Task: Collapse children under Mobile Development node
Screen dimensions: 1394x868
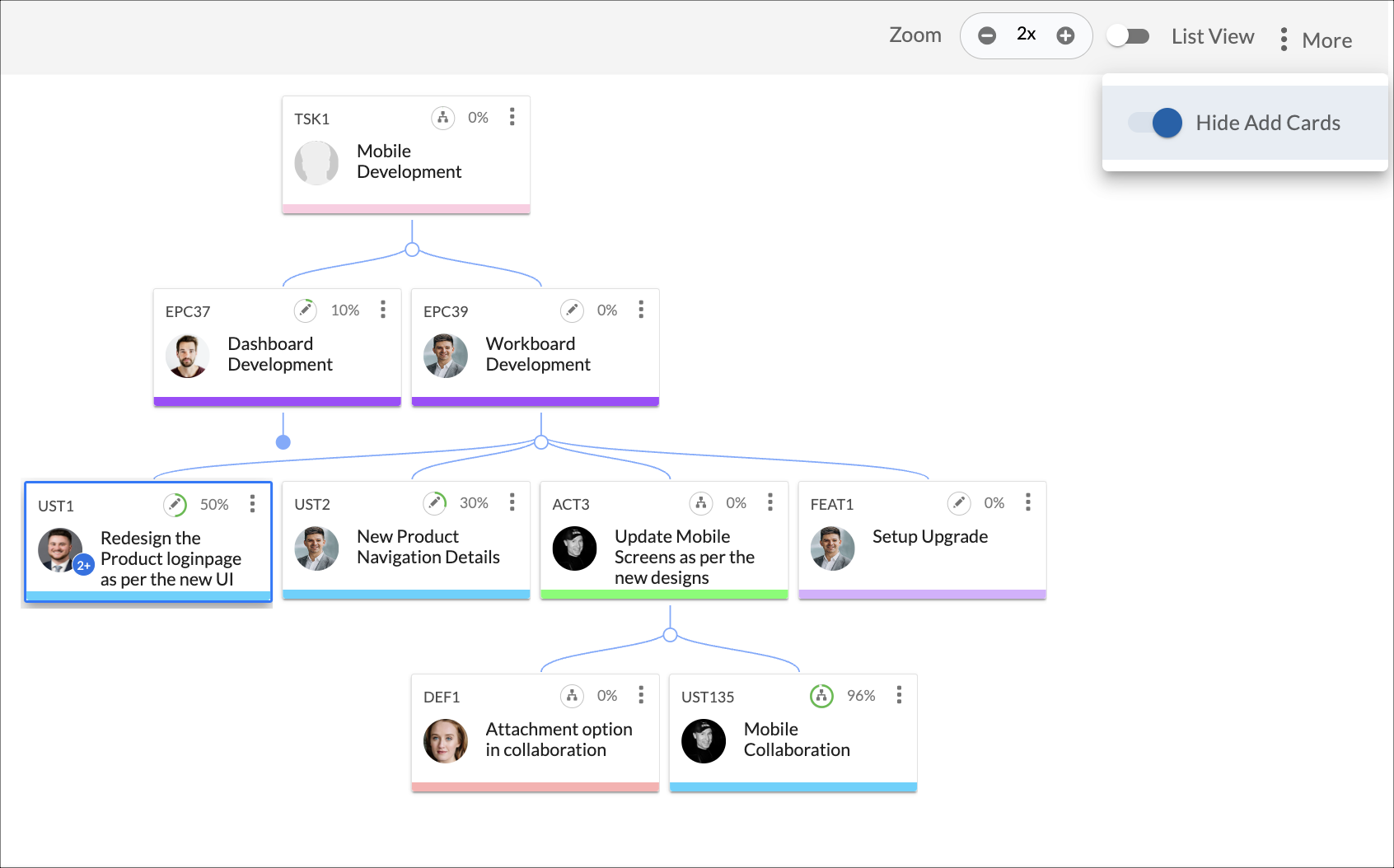Action: click(x=412, y=250)
